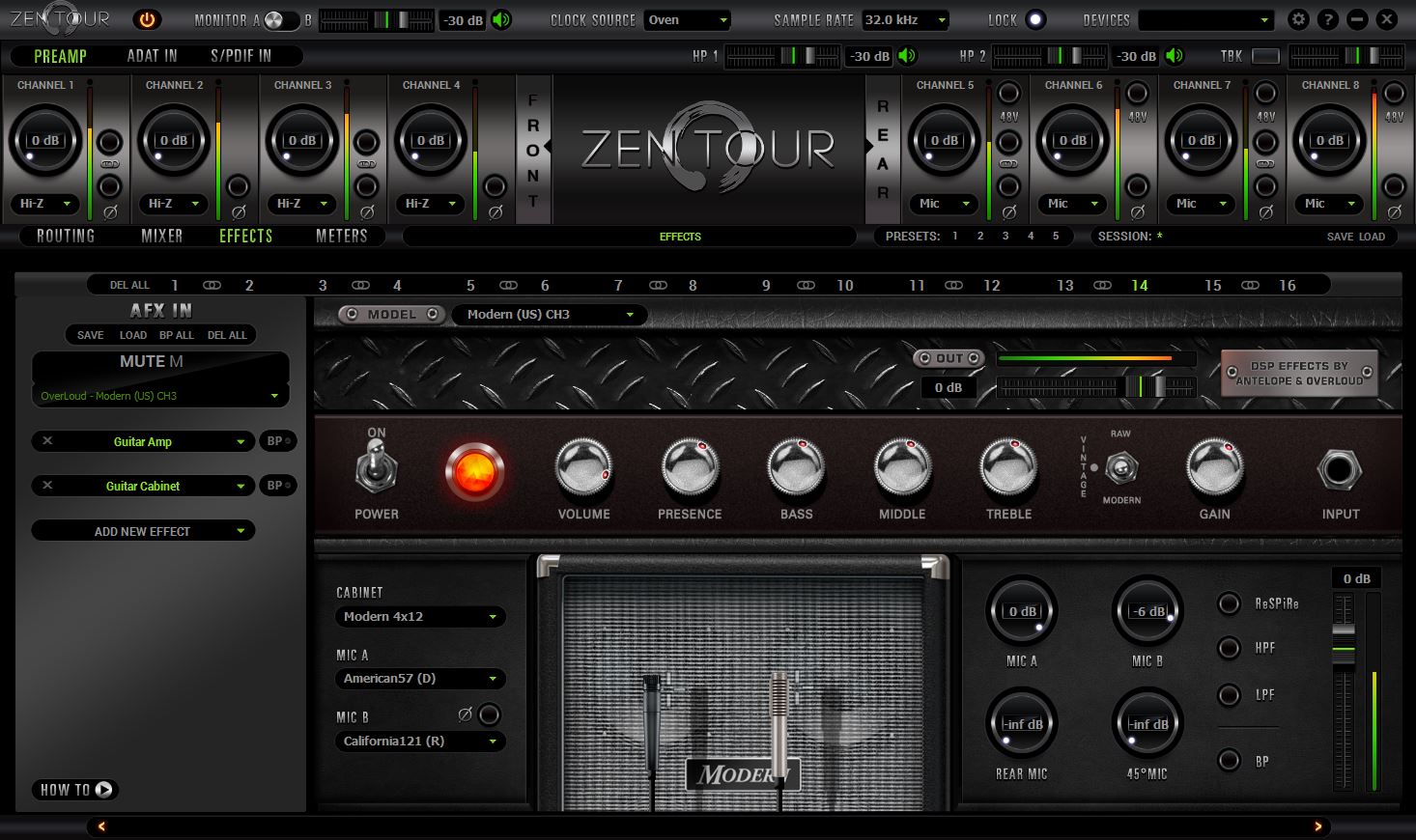Open the amp model dropdown Modern (US) CH3

550,314
